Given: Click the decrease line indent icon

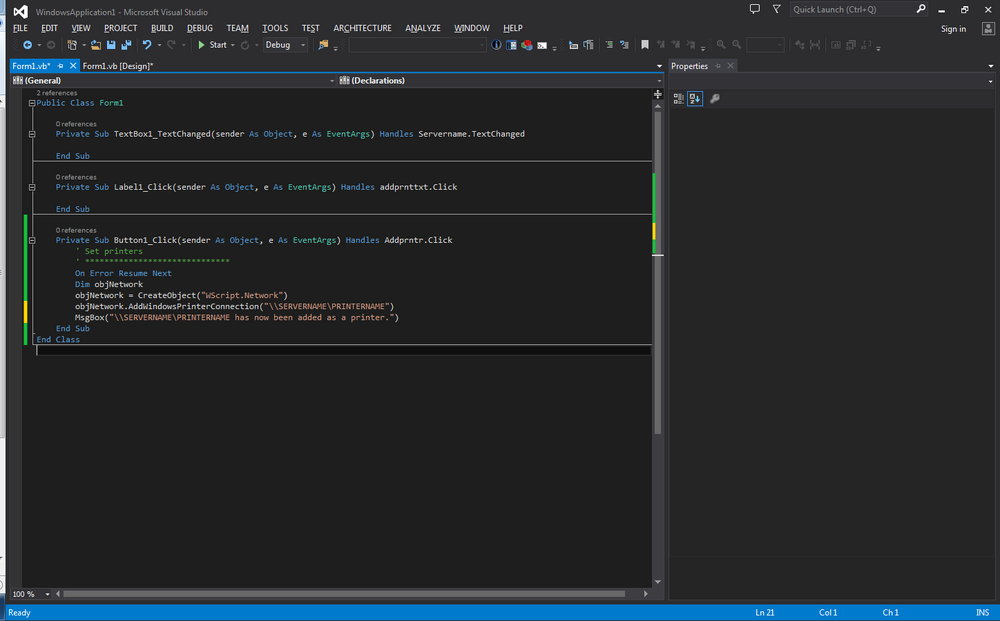Looking at the screenshot, I should 573,45.
